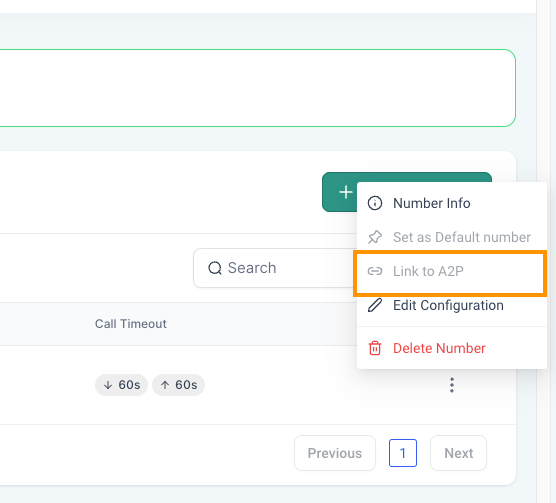Click the incoming 60s timeout badge
Screen dimensions: 556x503
121,385
